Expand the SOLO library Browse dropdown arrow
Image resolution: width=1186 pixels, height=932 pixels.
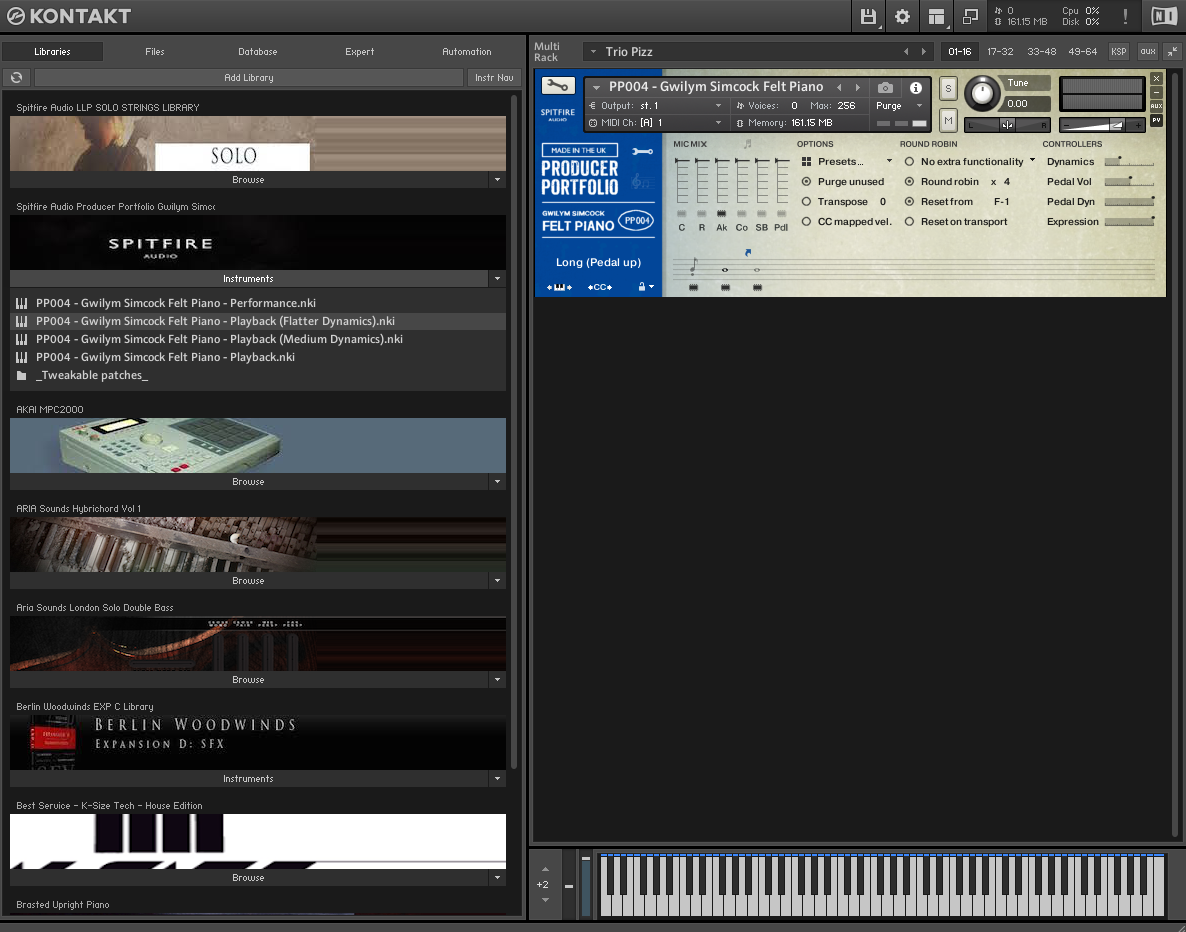pyautogui.click(x=497, y=180)
